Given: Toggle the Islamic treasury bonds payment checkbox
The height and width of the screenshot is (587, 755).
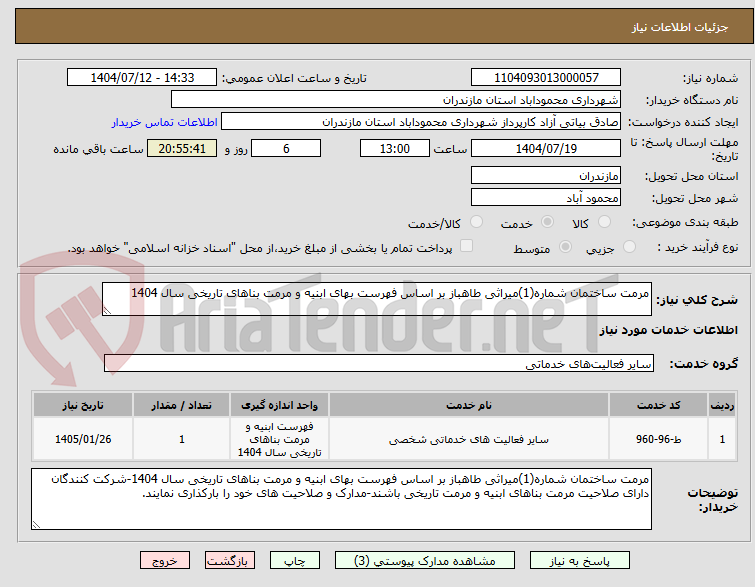Looking at the screenshot, I should (x=466, y=246).
